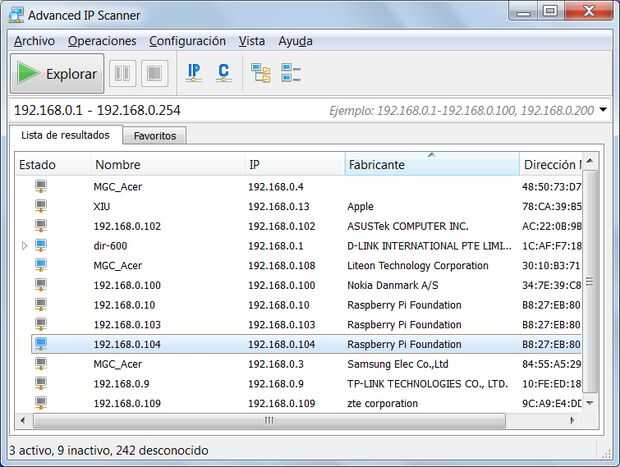Open the IP range history dropdown
This screenshot has width=620, height=467.
tap(603, 109)
